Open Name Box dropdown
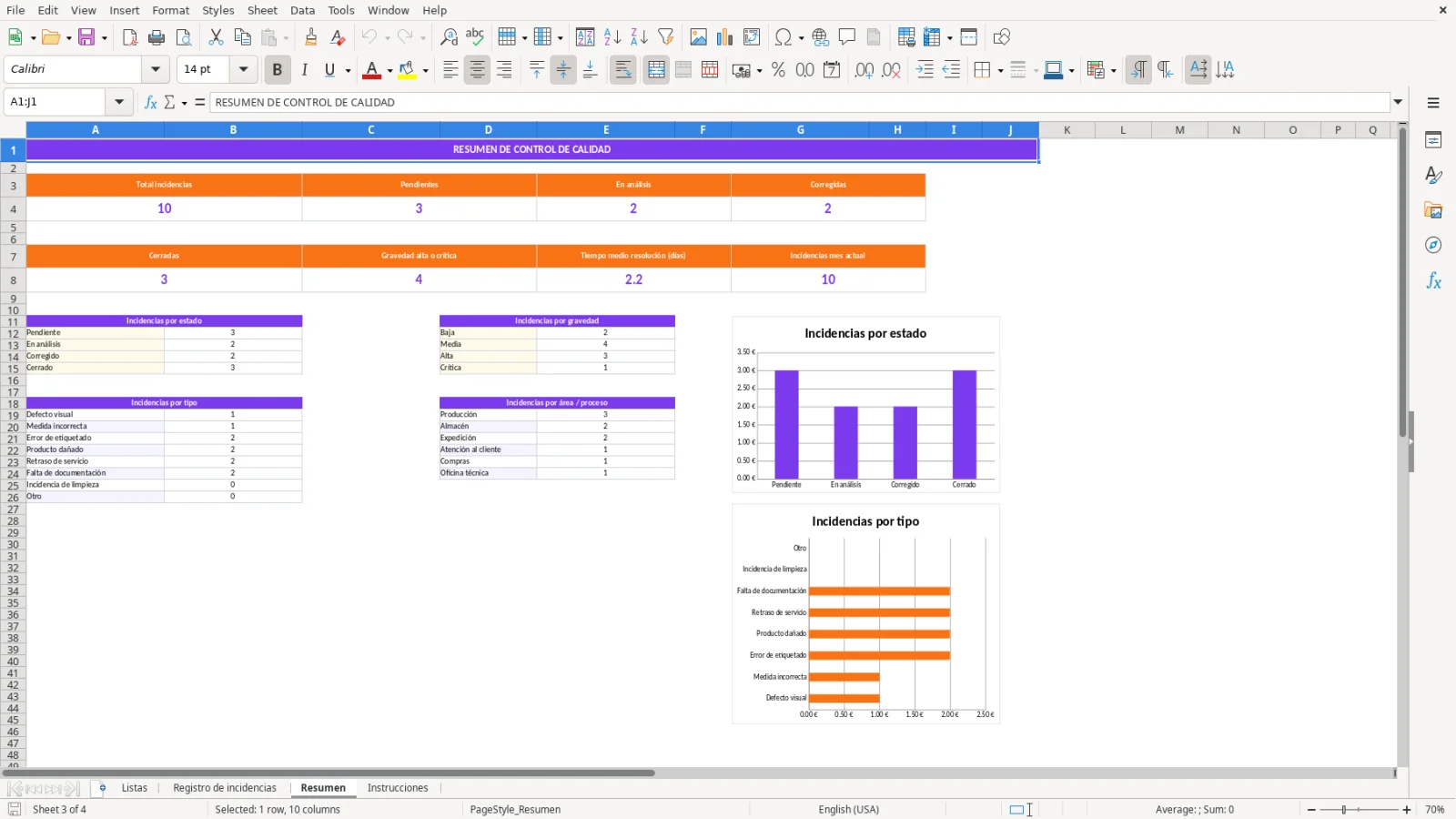 pyautogui.click(x=119, y=102)
